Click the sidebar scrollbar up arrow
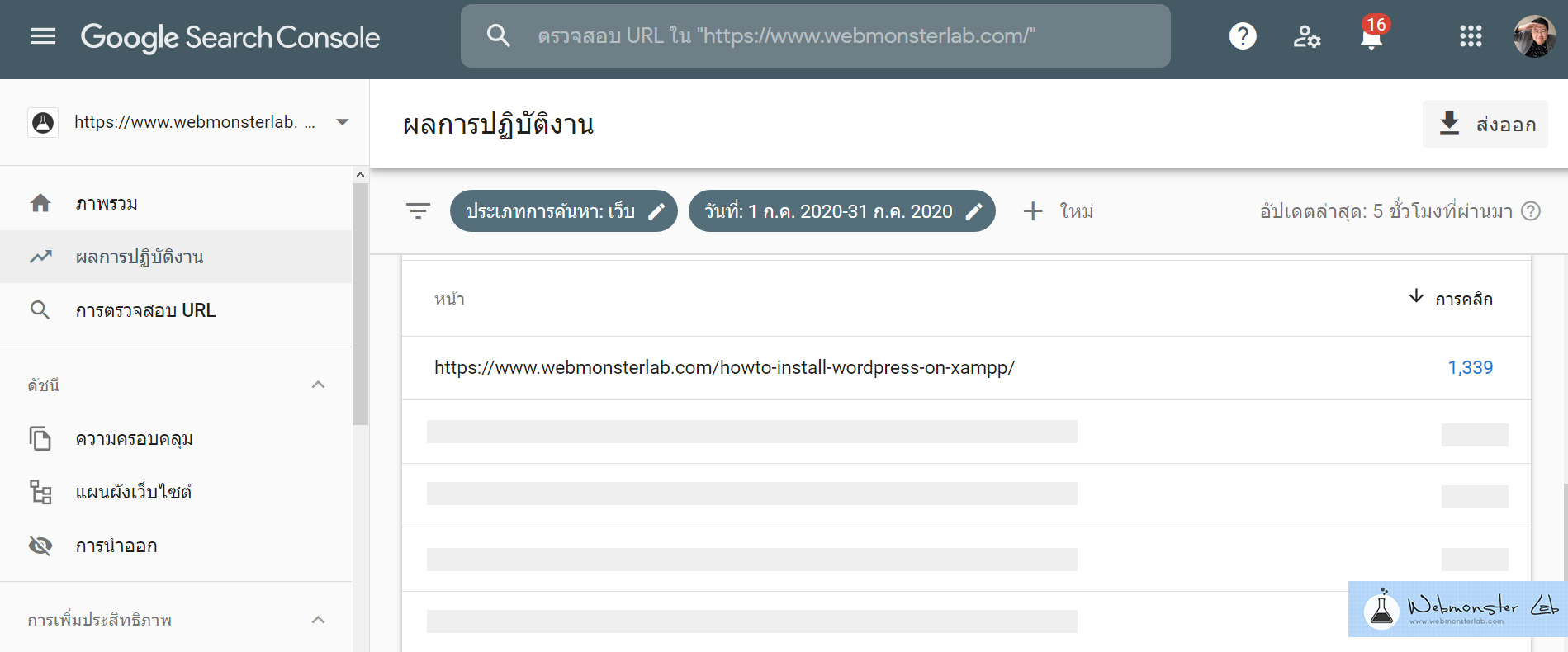1568x652 pixels. coord(360,175)
